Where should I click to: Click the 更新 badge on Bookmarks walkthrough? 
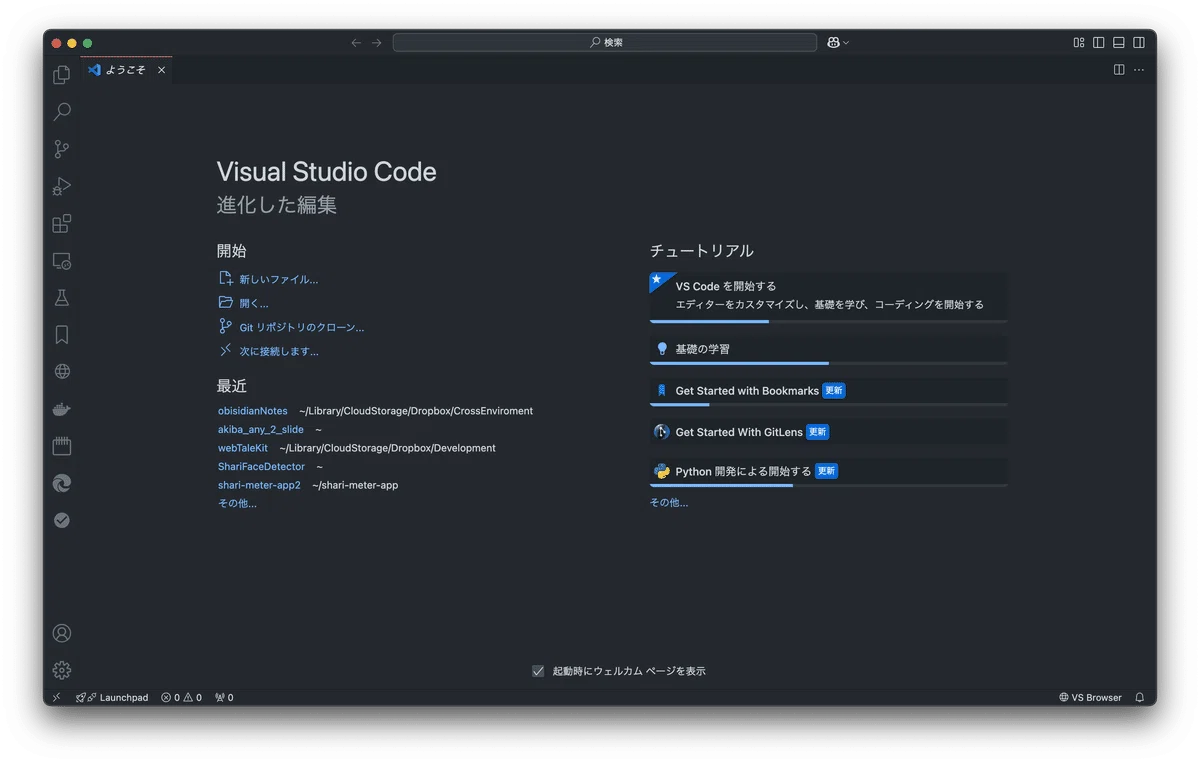point(834,391)
